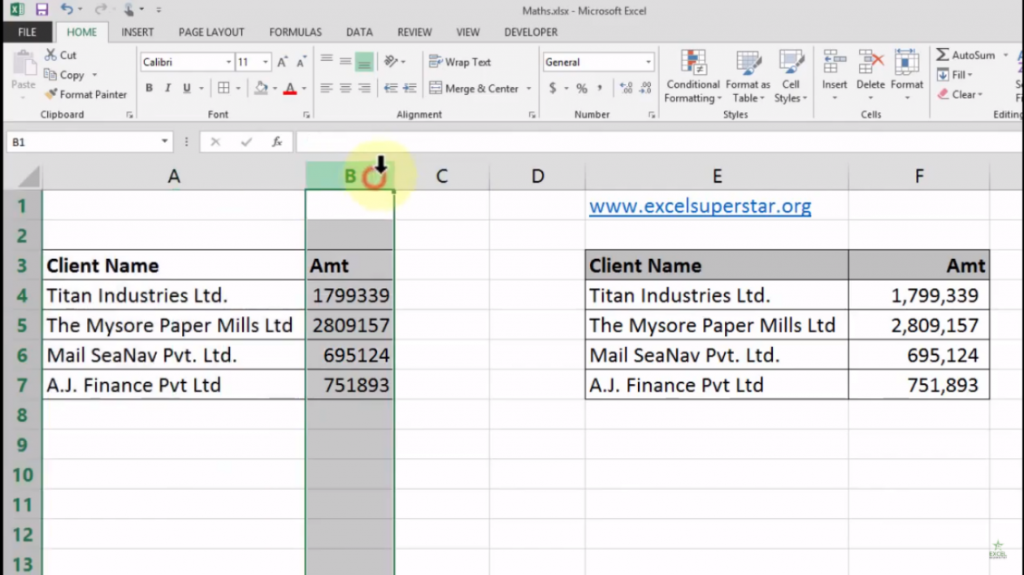Open Cell Styles gallery
The image size is (1024, 575).
click(x=791, y=76)
